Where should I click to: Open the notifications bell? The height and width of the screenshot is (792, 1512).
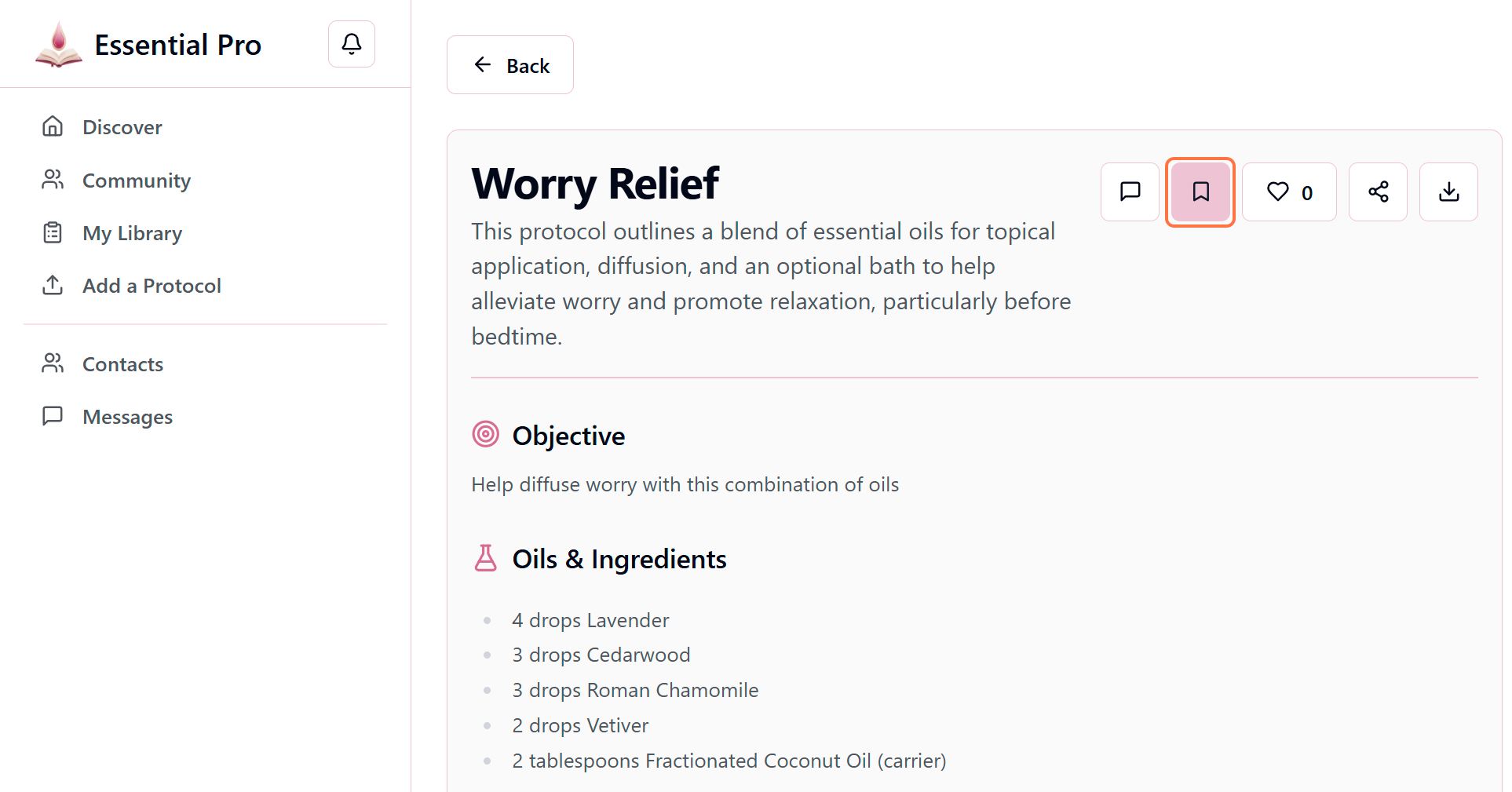[351, 44]
